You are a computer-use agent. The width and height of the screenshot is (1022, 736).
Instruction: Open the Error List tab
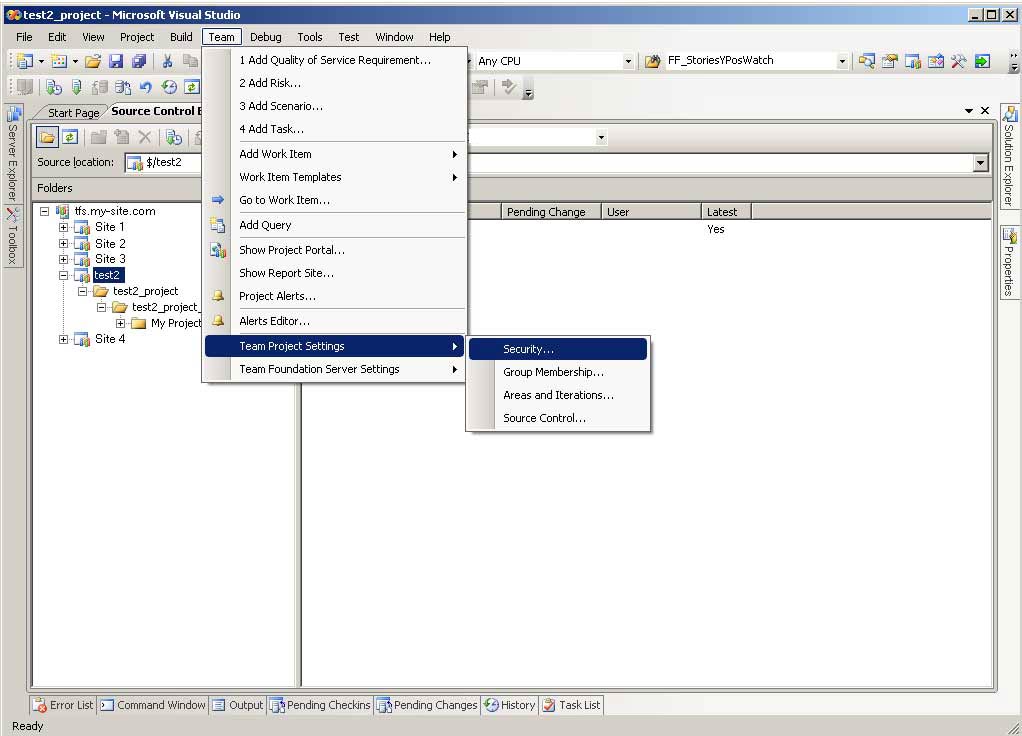64,705
